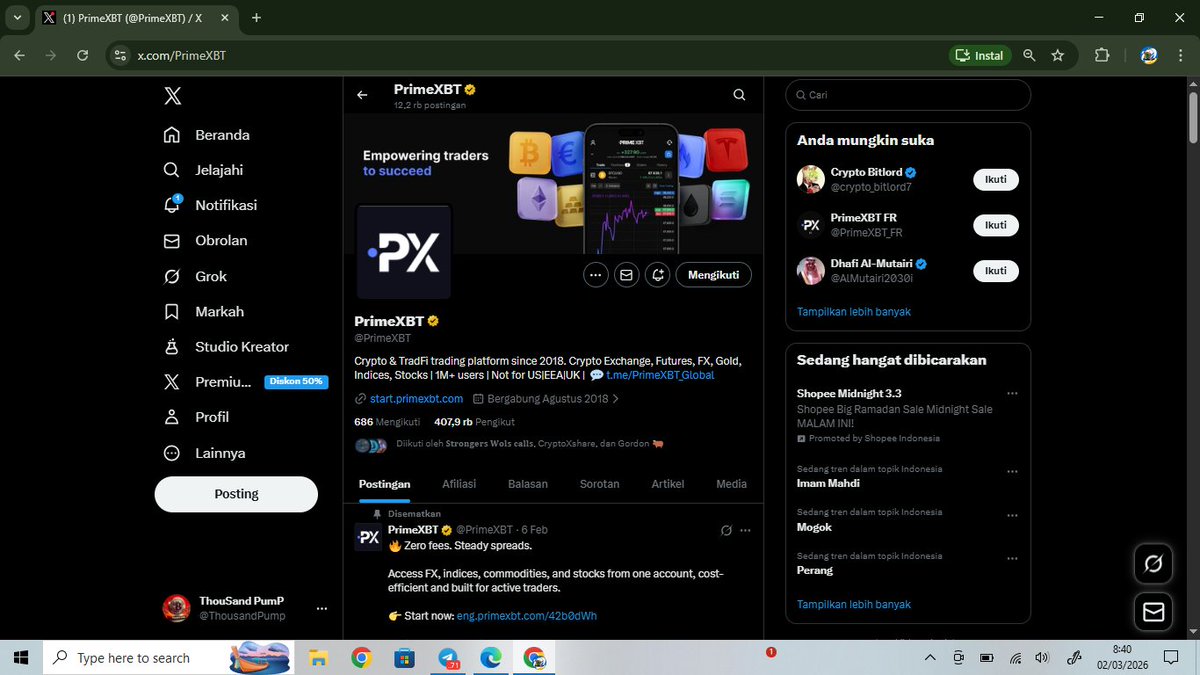The image size is (1200, 675).
Task: Reload the page in Chrome
Action: pyautogui.click(x=83, y=55)
